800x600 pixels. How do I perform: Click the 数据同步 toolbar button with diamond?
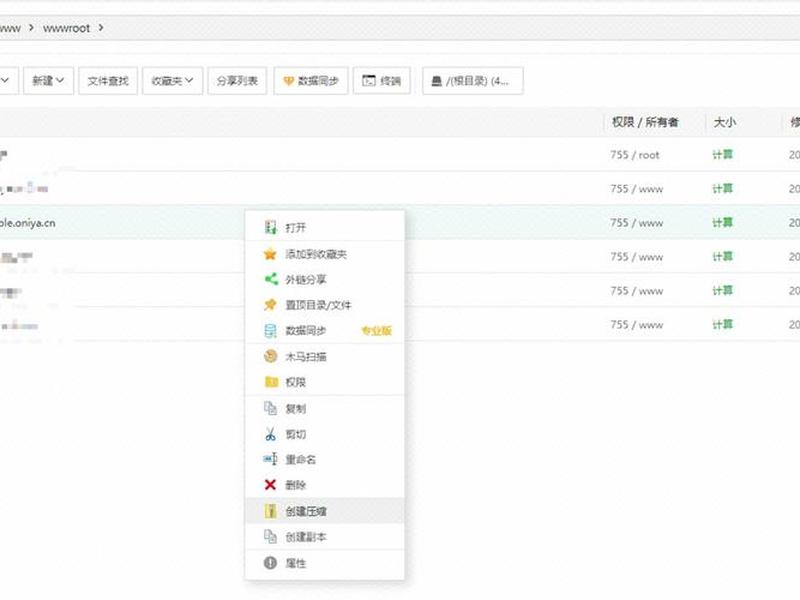coord(311,81)
